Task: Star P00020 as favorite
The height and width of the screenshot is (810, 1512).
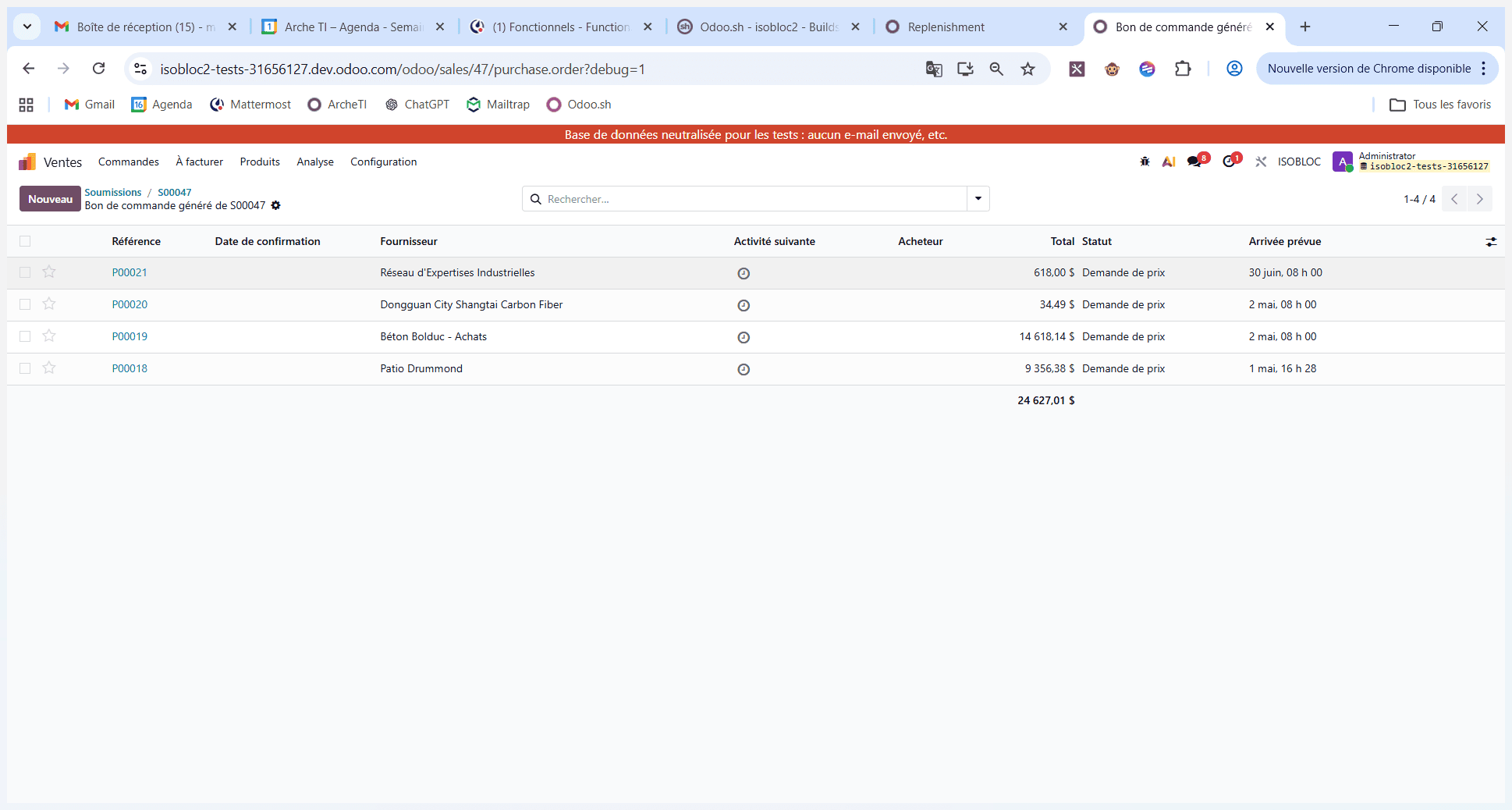Action: (x=49, y=304)
